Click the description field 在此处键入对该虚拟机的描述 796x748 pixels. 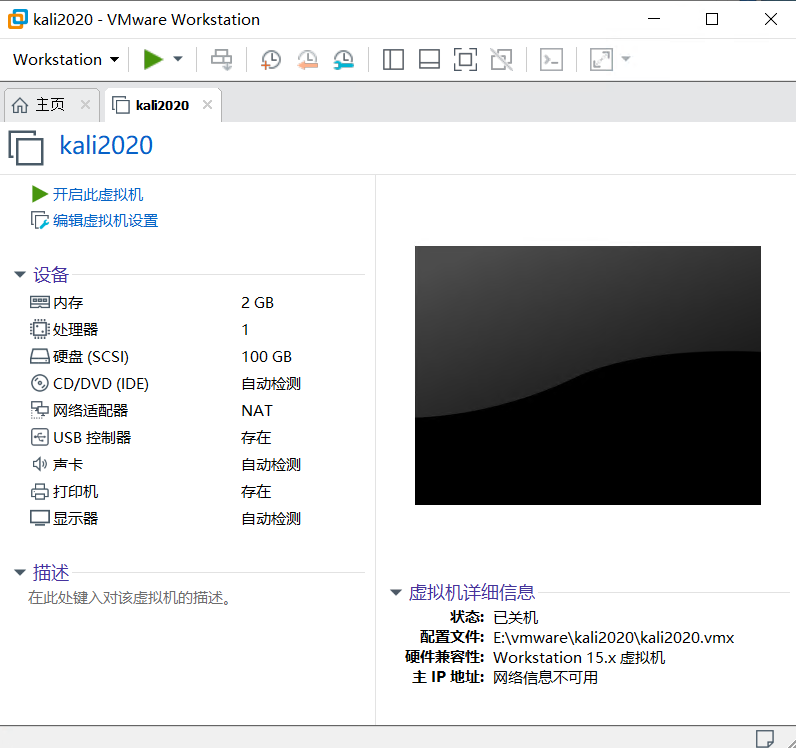pos(129,598)
